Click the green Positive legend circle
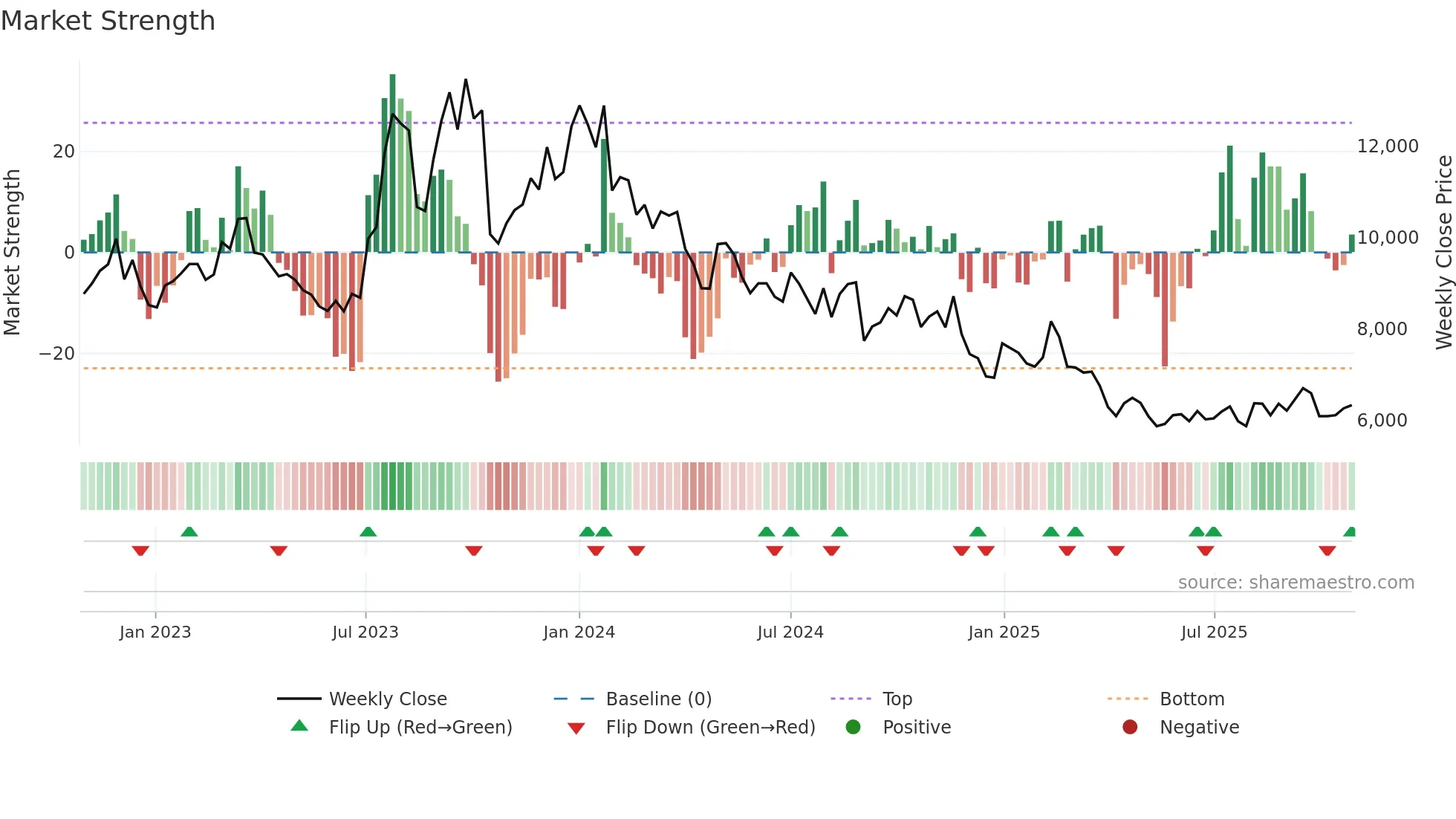Viewport: 1456px width, 819px height. coord(853,727)
